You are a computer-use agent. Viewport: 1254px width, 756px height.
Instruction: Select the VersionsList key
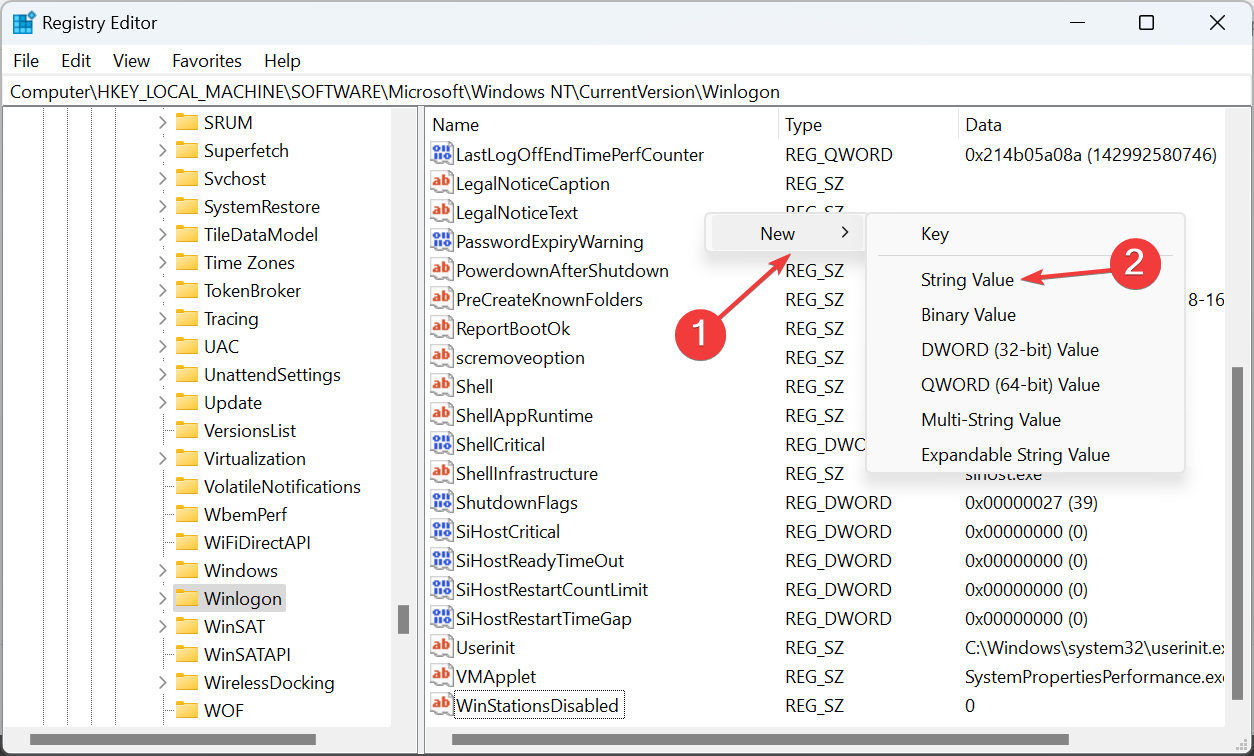pos(250,430)
